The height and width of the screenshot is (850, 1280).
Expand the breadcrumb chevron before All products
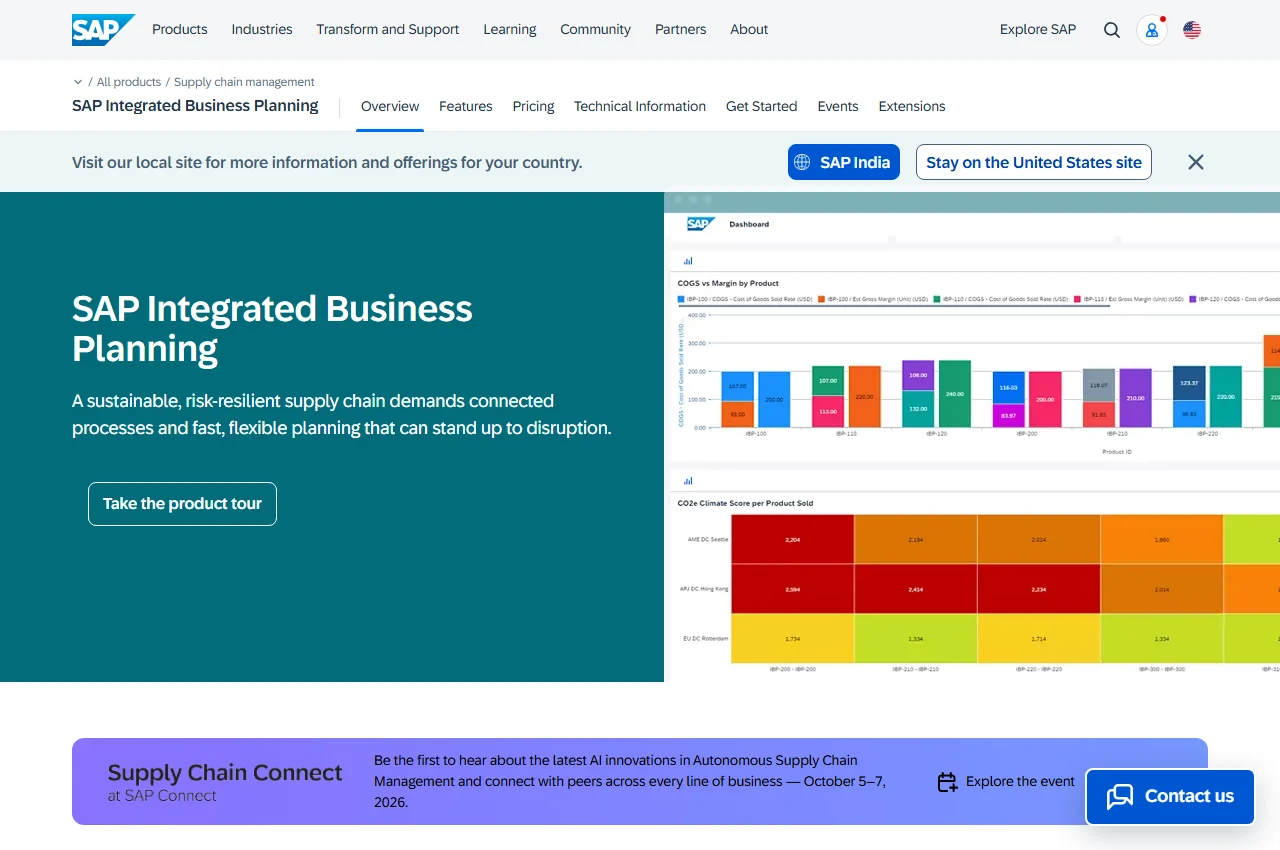pos(78,82)
